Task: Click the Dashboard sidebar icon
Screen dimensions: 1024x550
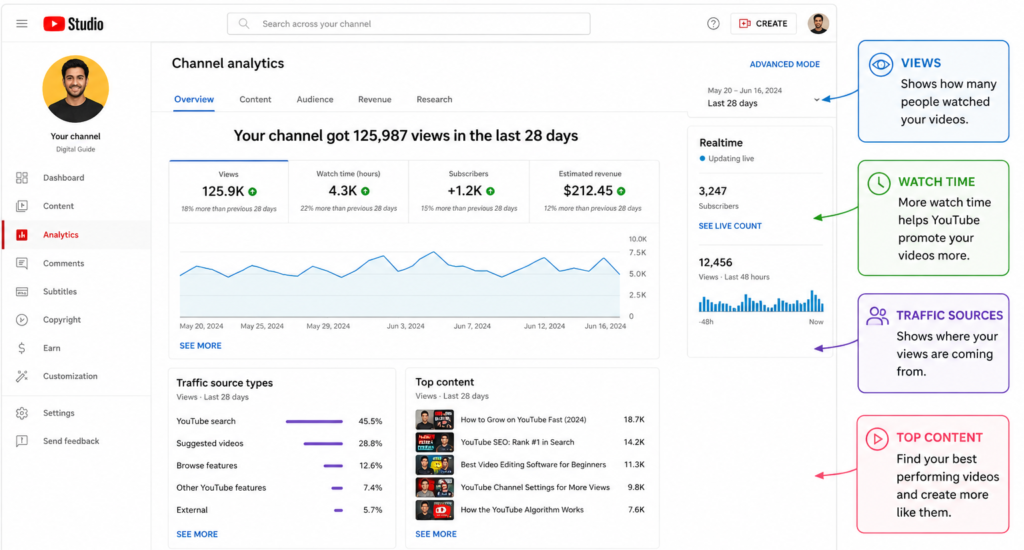Action: (x=22, y=178)
